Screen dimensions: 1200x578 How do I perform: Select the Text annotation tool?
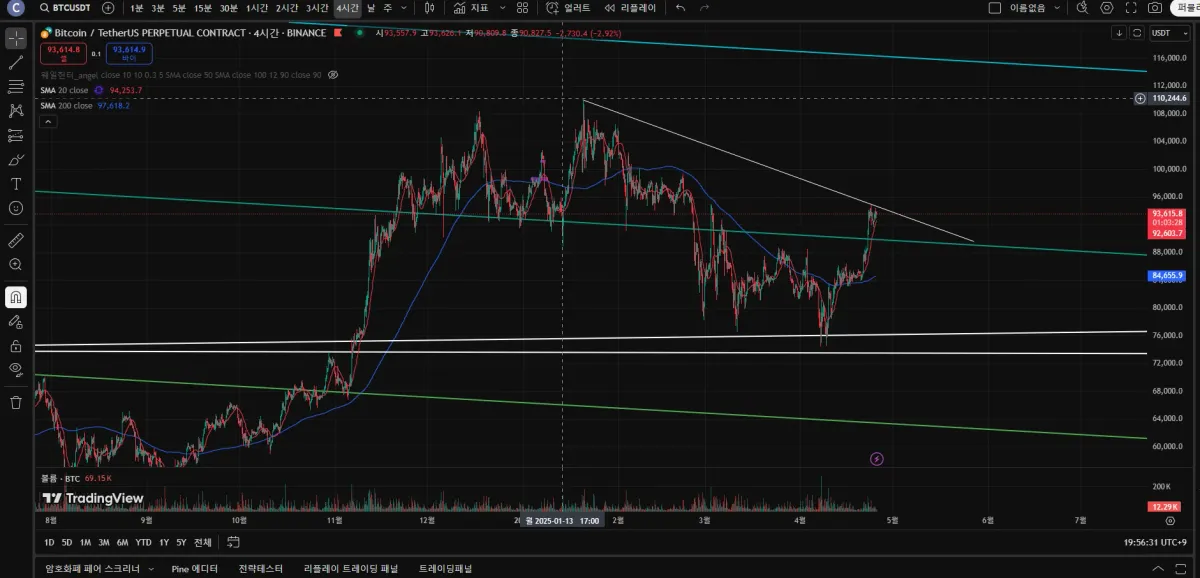coord(16,184)
